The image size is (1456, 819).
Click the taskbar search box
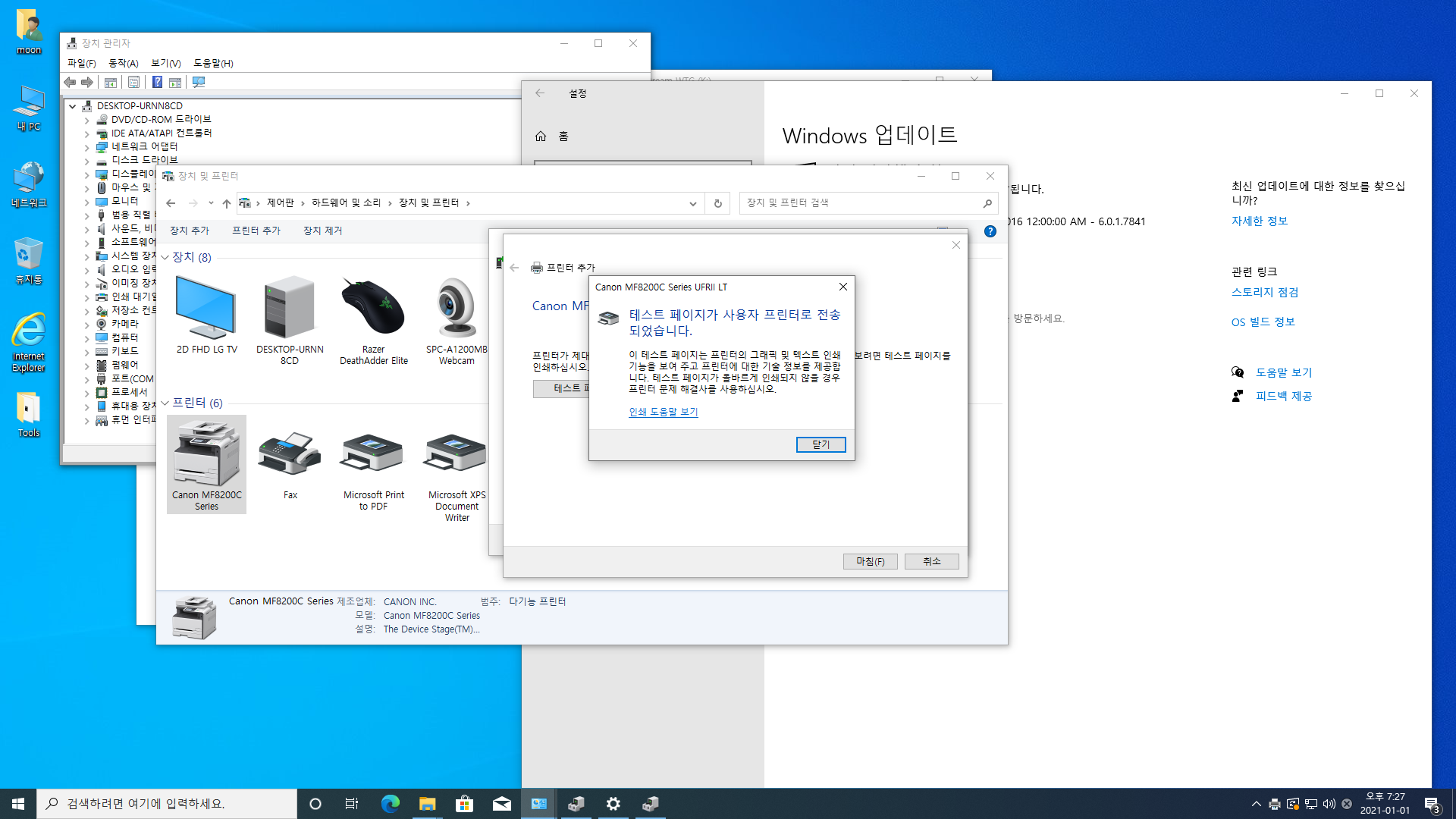click(x=167, y=804)
